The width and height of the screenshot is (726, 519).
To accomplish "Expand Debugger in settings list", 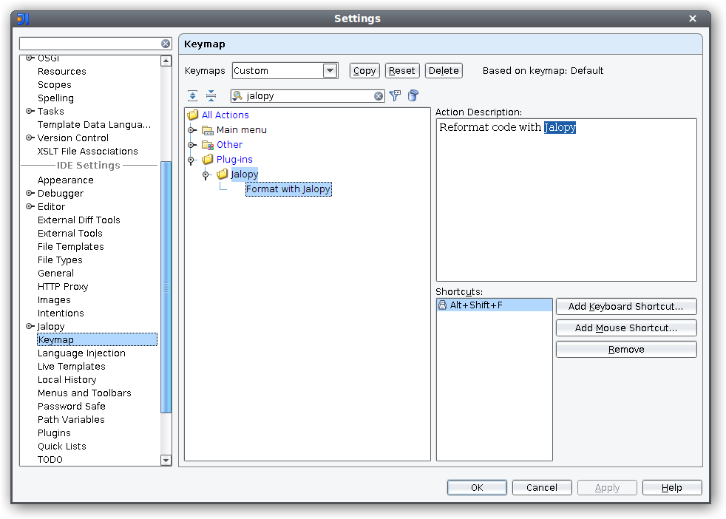I will point(30,193).
